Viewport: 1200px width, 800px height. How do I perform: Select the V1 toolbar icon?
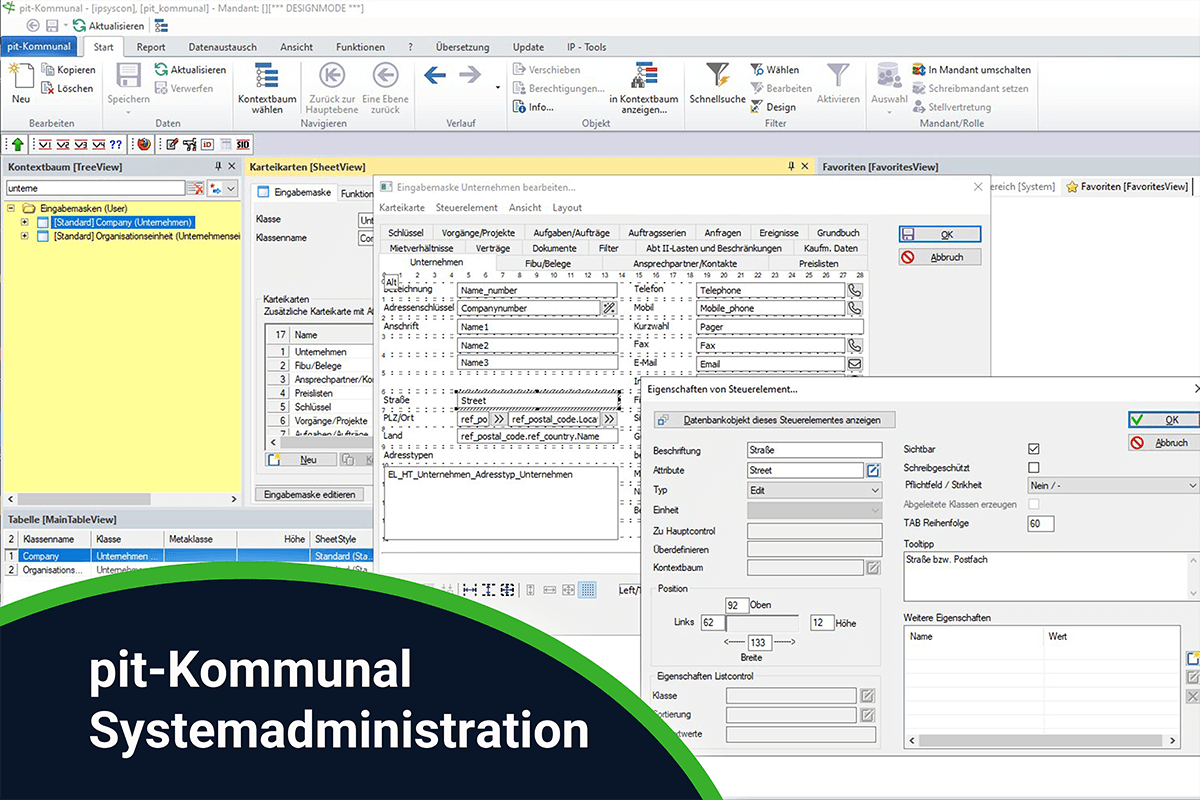(47, 144)
